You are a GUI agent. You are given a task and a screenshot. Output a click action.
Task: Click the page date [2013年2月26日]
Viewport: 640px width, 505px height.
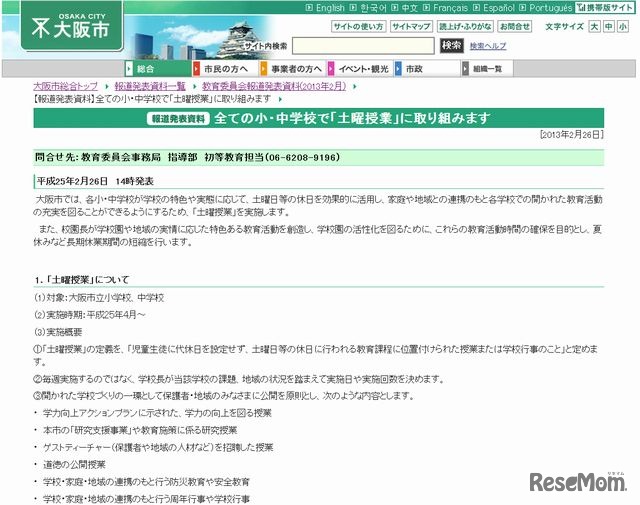pos(571,134)
